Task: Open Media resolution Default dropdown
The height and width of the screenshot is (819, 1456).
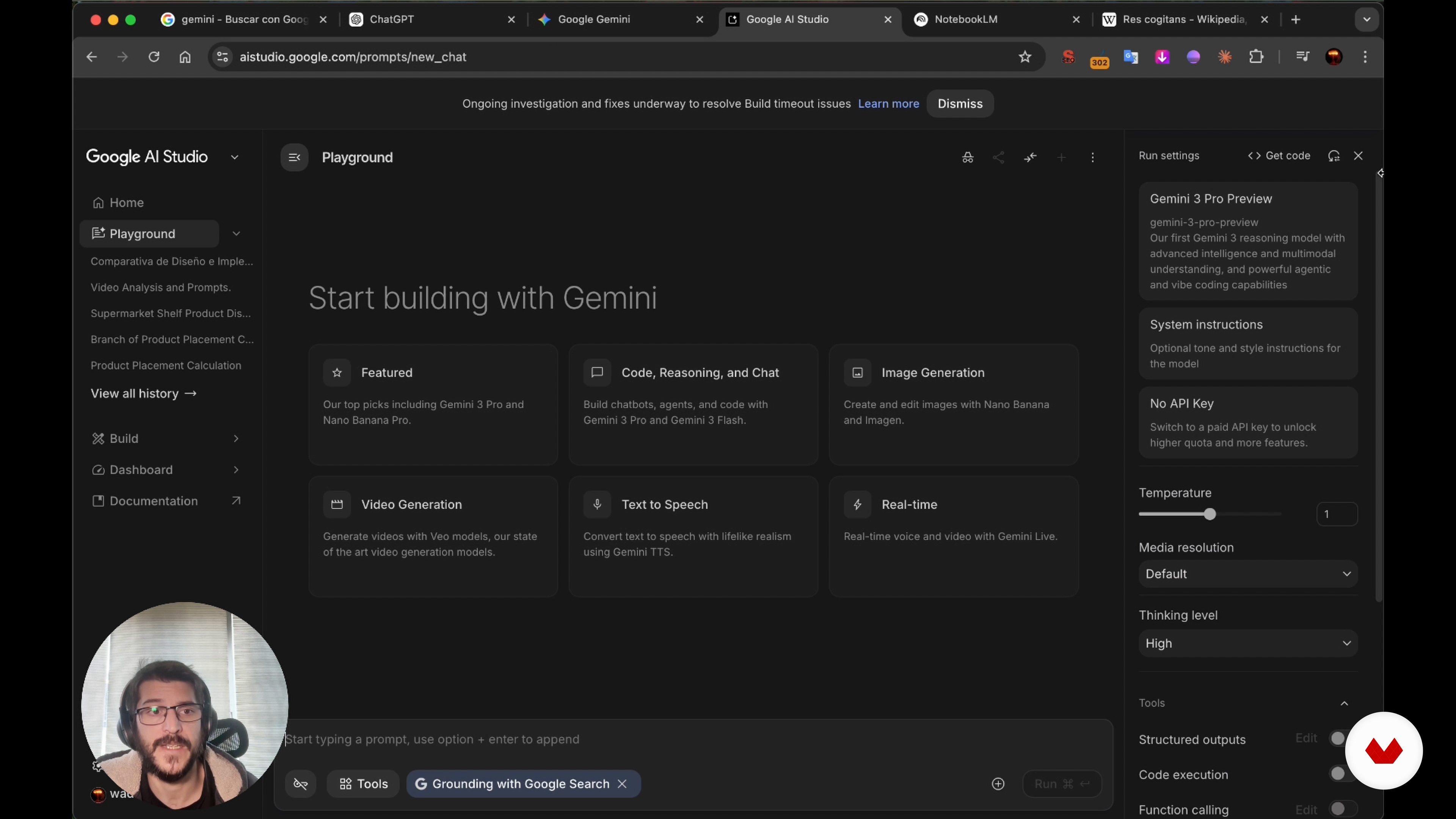Action: (x=1248, y=574)
